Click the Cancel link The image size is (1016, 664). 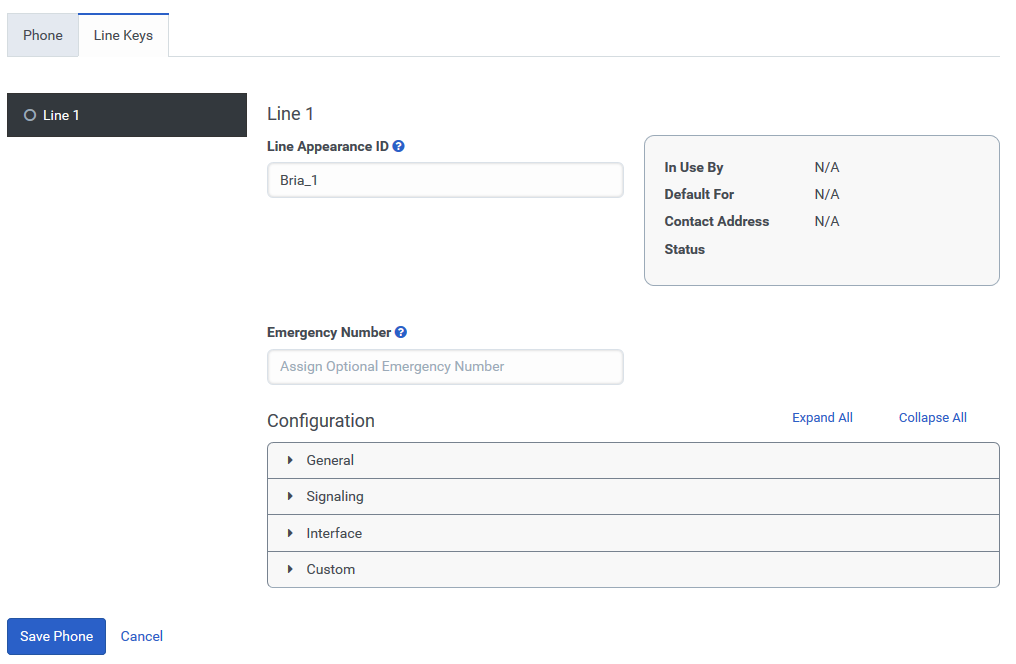[141, 636]
